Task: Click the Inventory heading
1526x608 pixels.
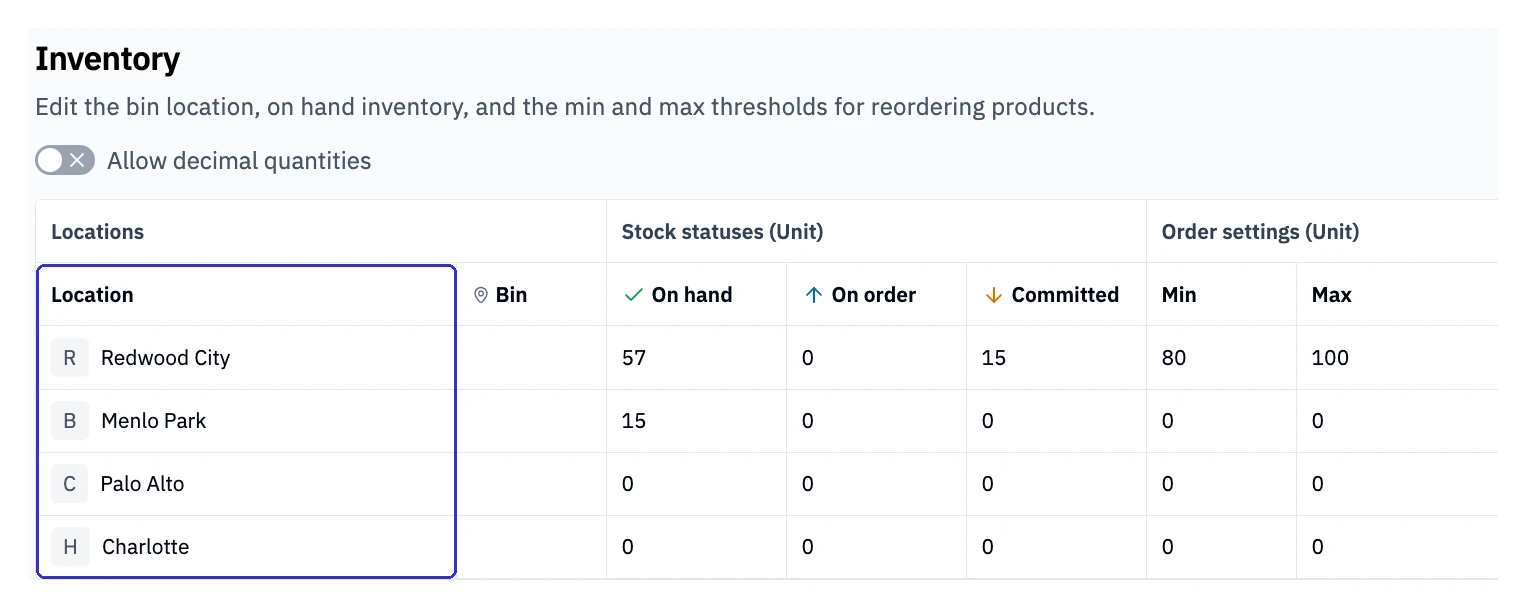Action: 108,60
